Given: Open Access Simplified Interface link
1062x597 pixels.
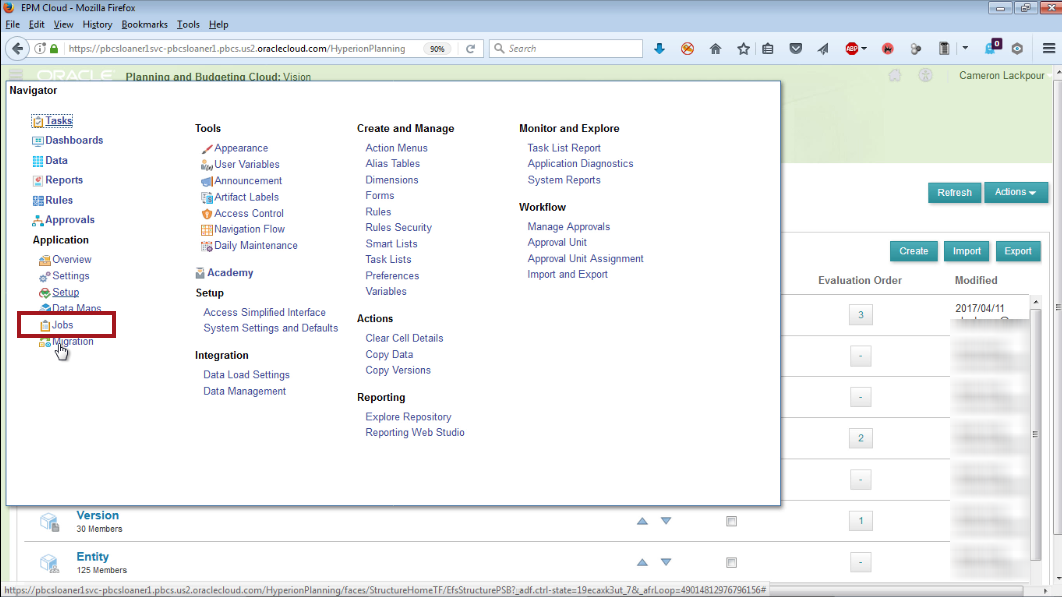Looking at the screenshot, I should tap(264, 312).
